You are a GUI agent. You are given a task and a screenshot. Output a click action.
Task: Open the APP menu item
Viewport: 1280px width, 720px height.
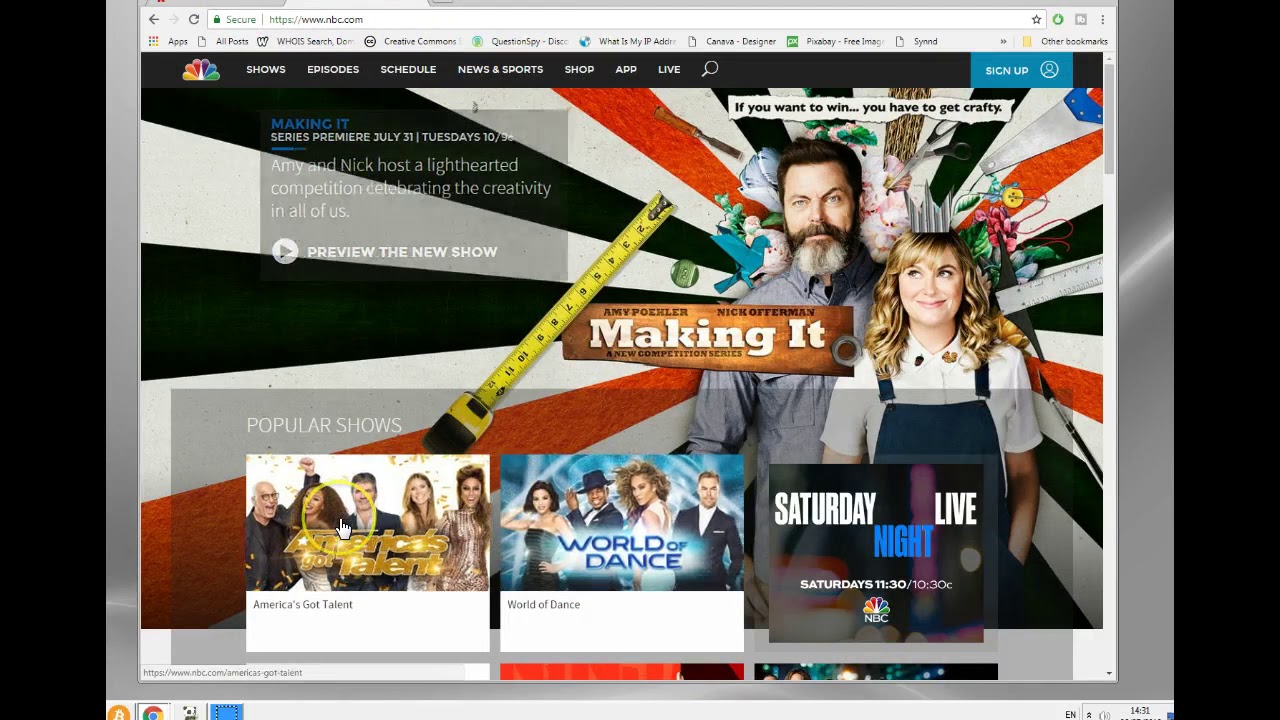(626, 70)
